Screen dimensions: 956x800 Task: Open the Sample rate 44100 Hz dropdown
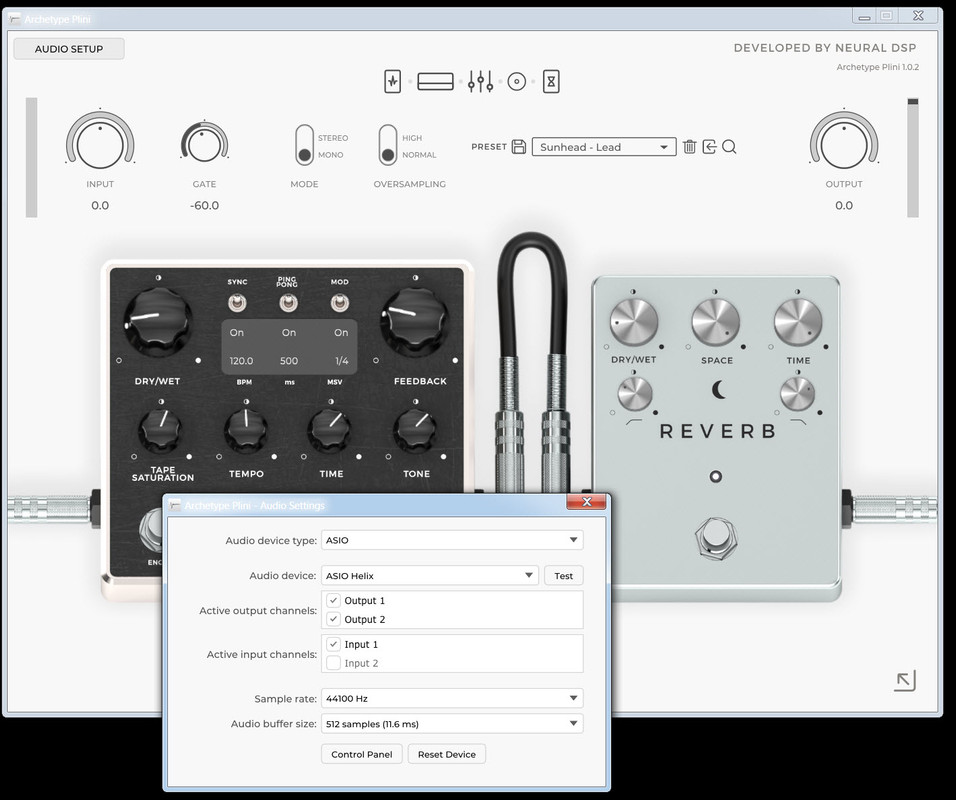(452, 698)
